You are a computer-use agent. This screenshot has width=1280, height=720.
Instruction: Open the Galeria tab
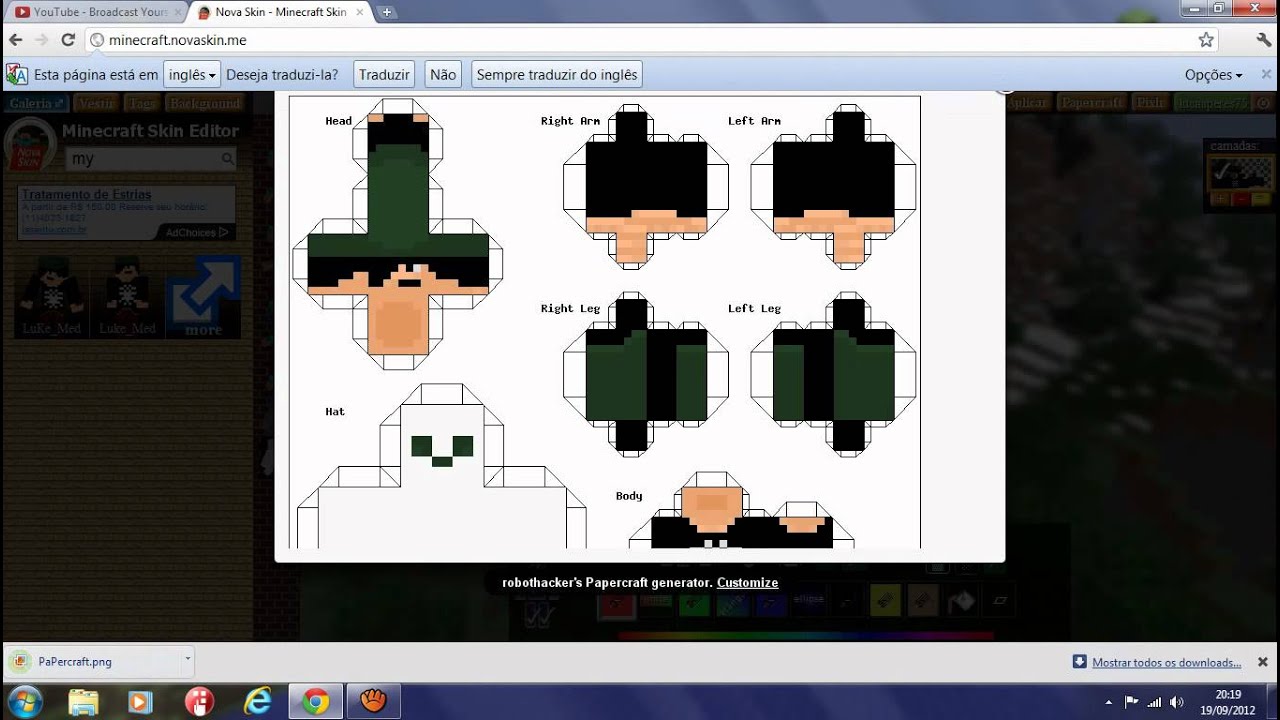[37, 103]
